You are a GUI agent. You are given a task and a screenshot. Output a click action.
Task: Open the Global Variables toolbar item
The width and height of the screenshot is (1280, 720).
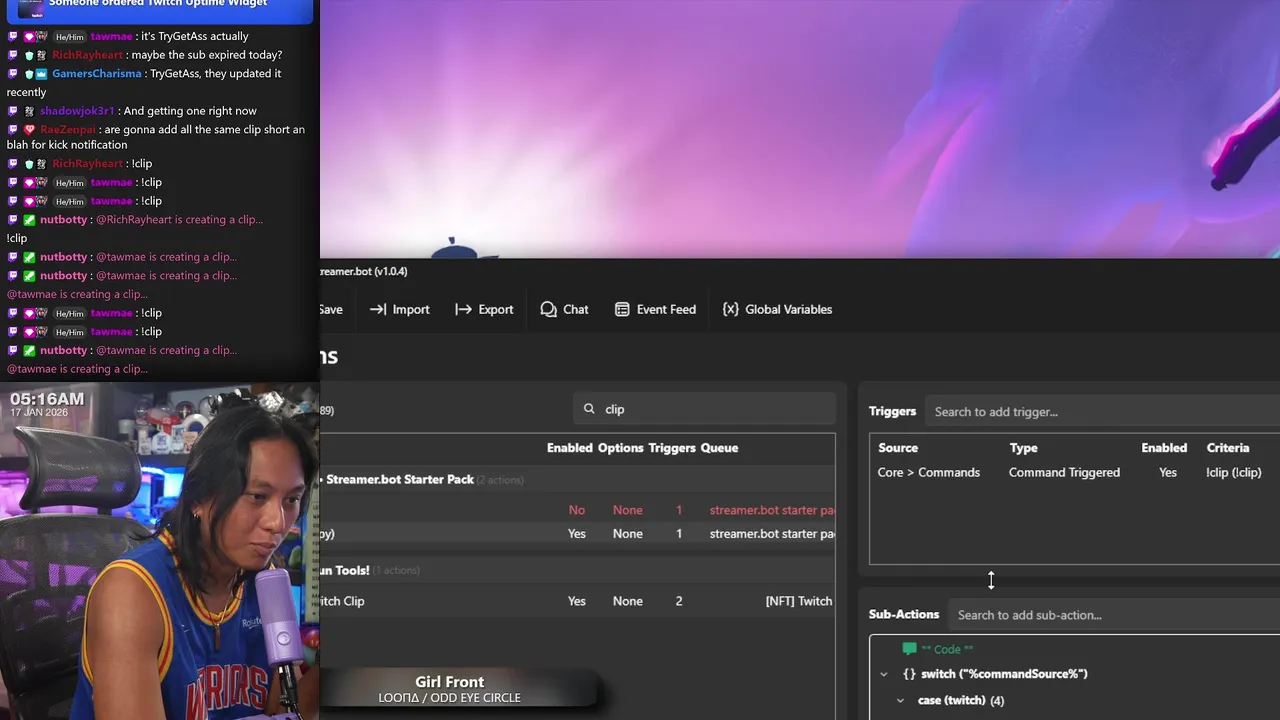777,310
